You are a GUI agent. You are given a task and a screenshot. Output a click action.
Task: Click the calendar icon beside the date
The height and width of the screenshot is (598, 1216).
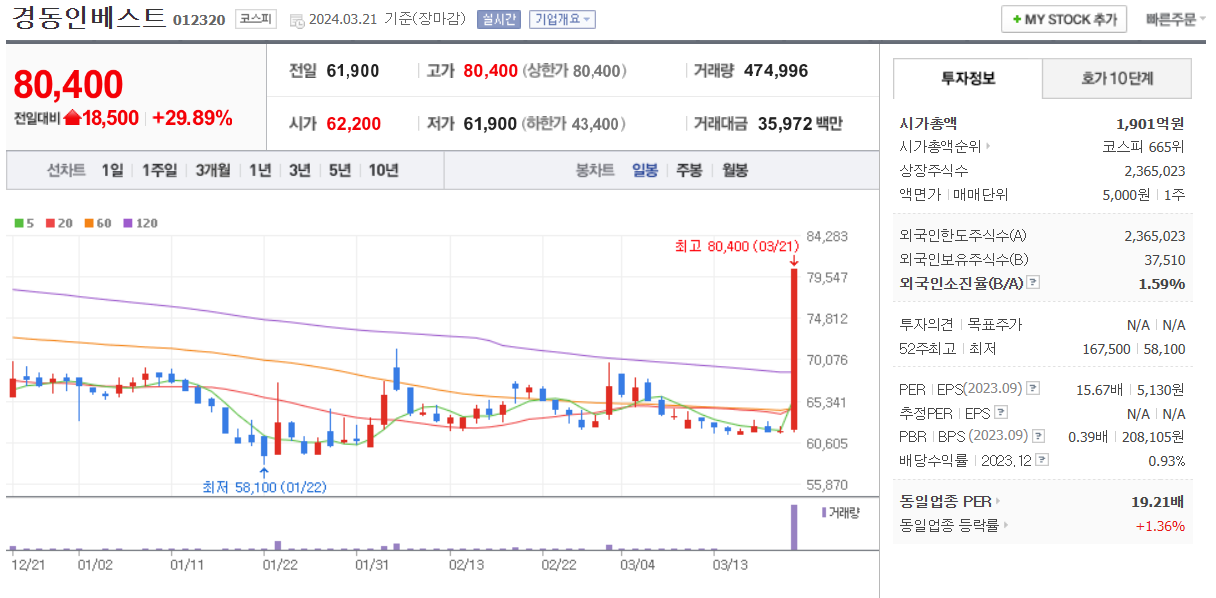(x=297, y=20)
